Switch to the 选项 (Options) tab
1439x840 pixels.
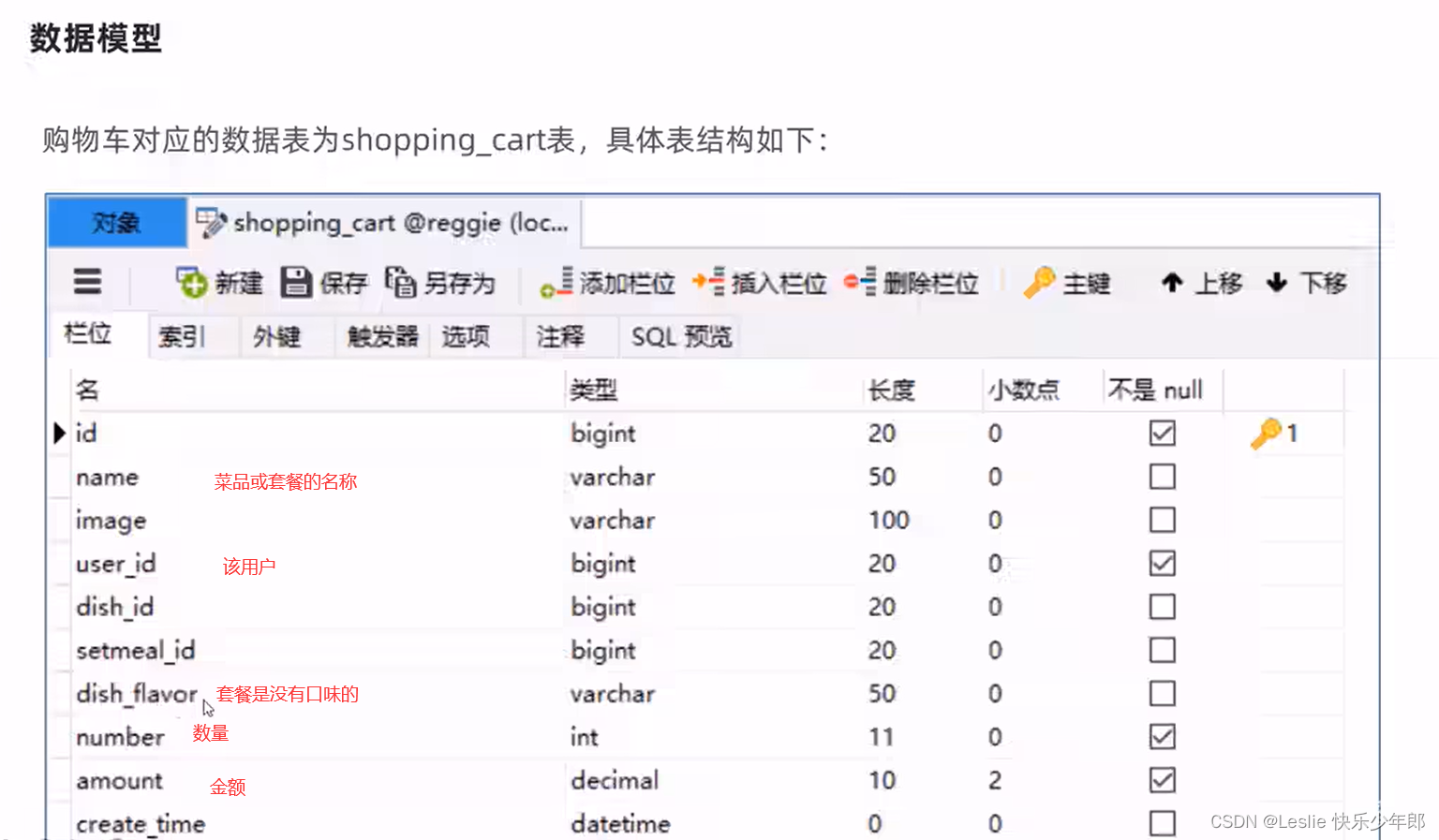[x=466, y=336]
